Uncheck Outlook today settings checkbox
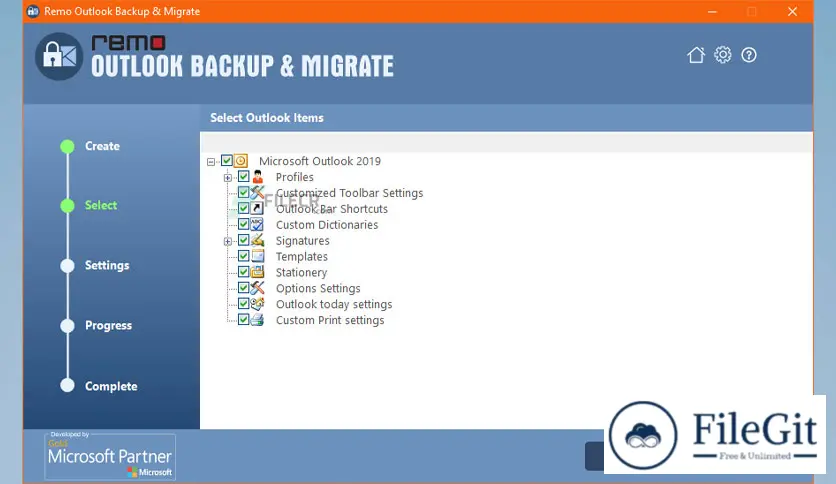 243,304
